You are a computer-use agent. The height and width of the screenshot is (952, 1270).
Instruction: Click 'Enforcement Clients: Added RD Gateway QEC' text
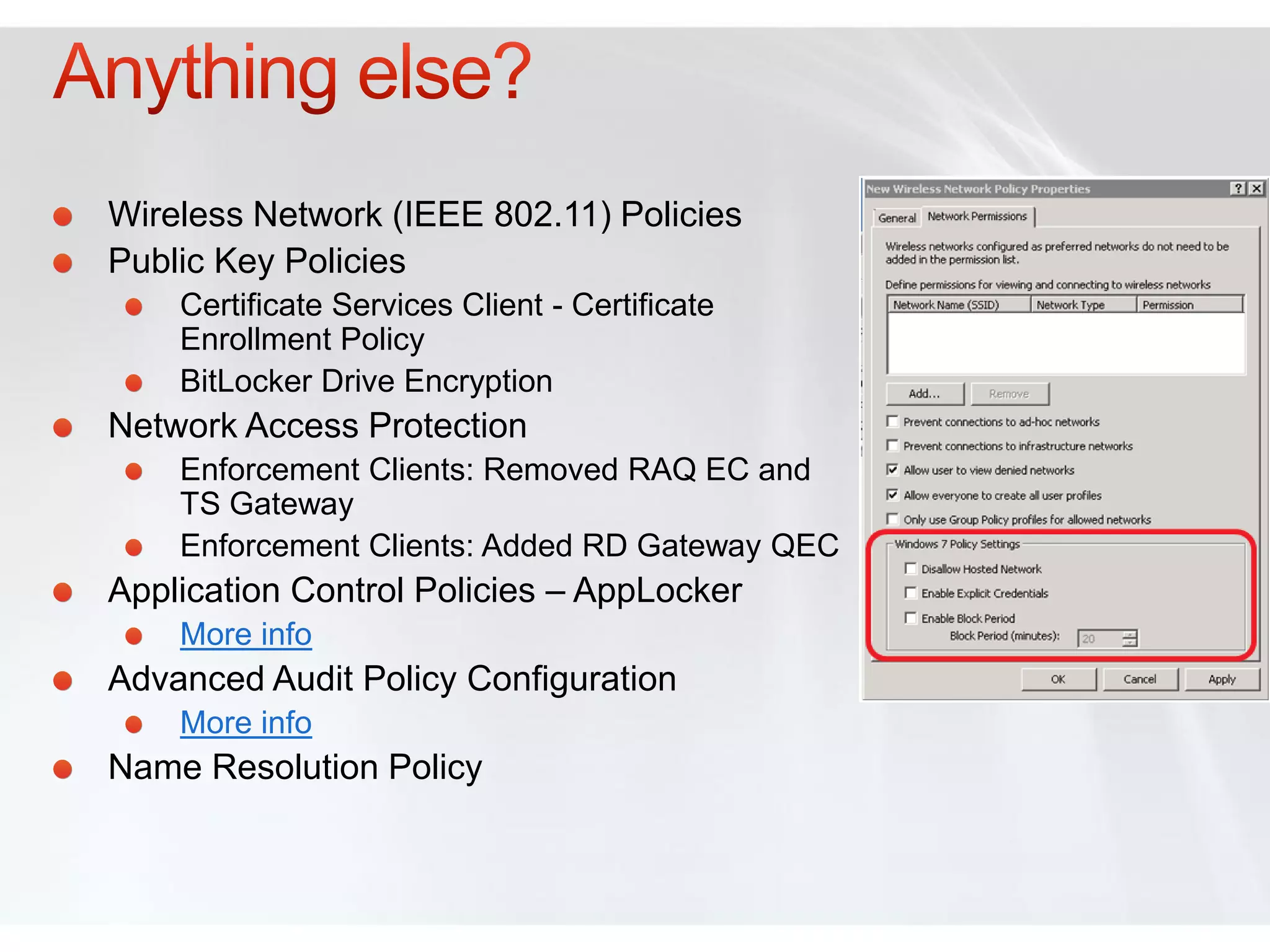coord(509,546)
